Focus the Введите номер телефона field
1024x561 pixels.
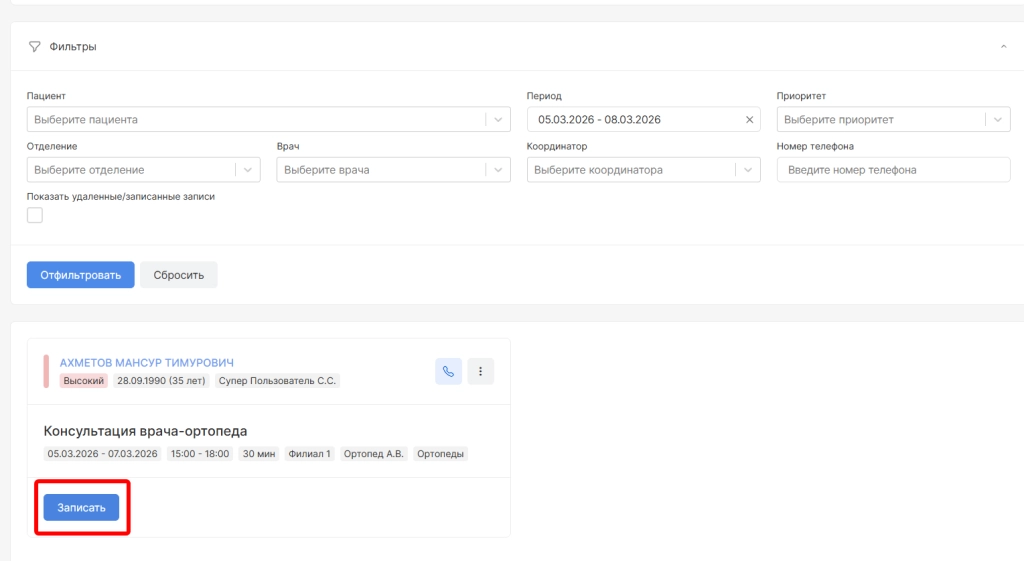click(893, 170)
